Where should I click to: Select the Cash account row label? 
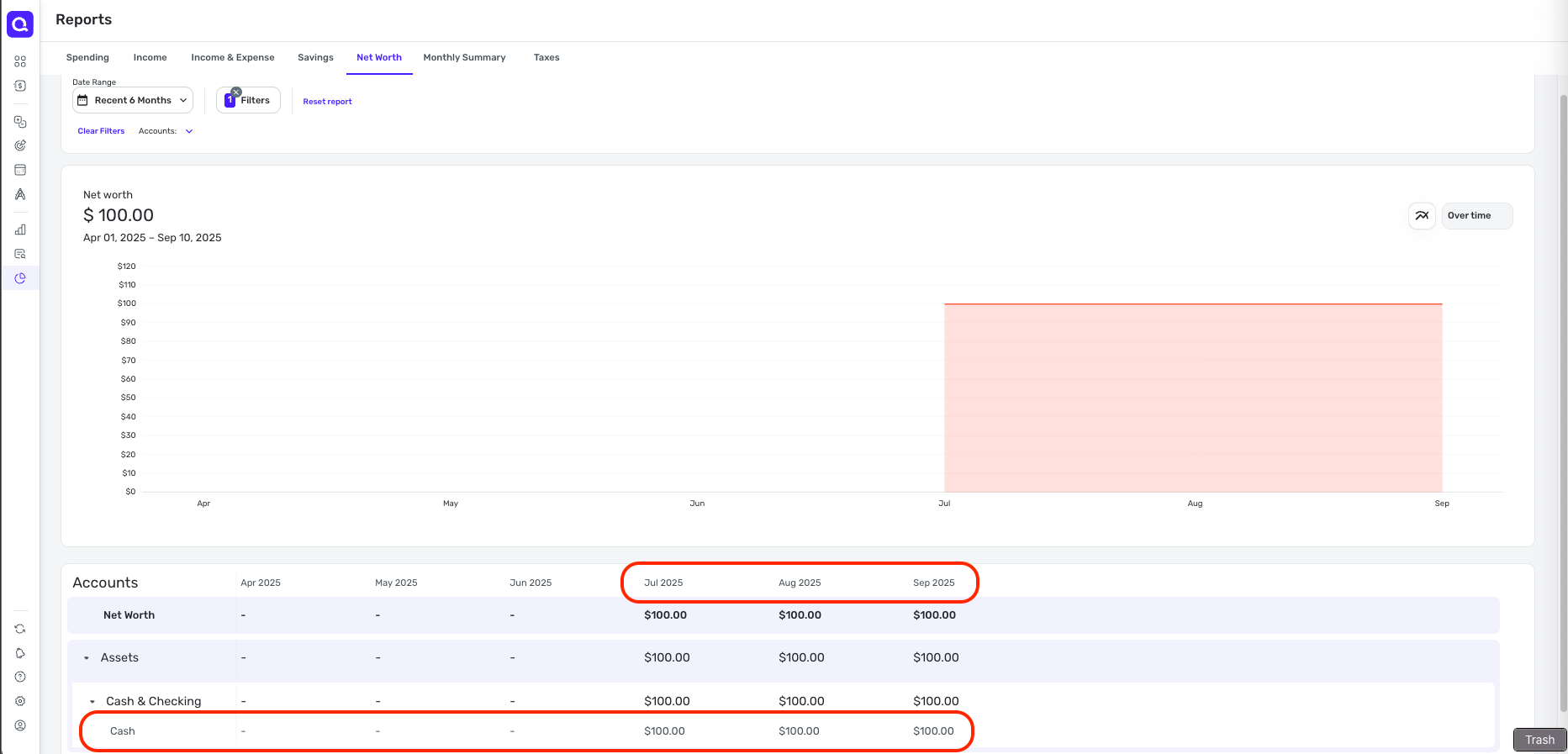(x=123, y=731)
